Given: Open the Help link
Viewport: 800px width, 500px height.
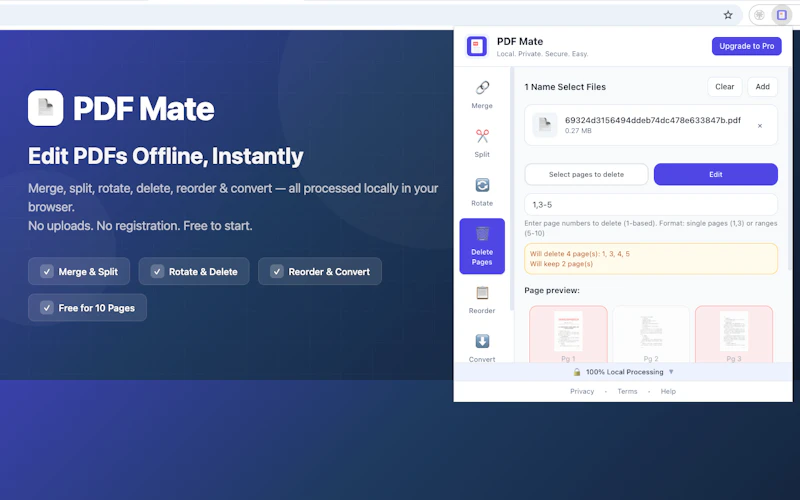Looking at the screenshot, I should (668, 391).
